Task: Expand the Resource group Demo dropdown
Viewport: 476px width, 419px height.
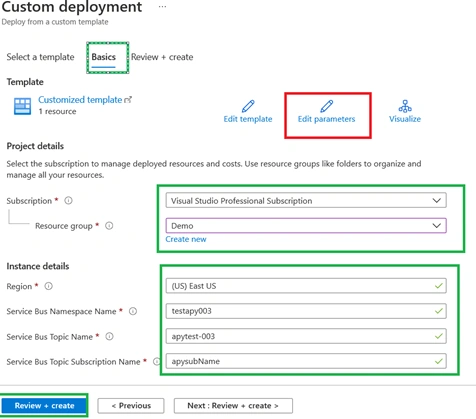Action: click(306, 226)
